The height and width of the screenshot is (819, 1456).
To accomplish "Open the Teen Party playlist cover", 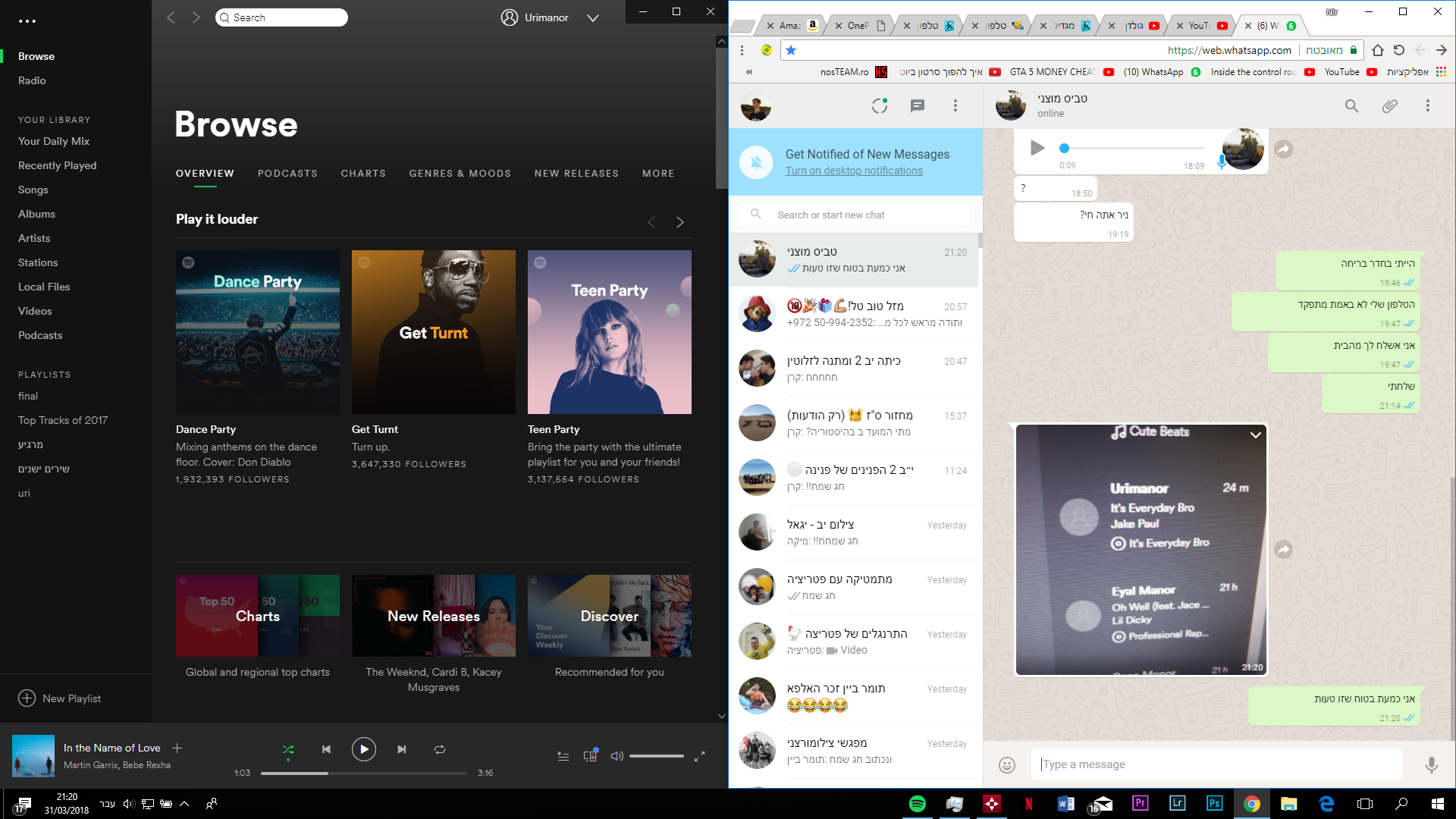I will pyautogui.click(x=610, y=332).
